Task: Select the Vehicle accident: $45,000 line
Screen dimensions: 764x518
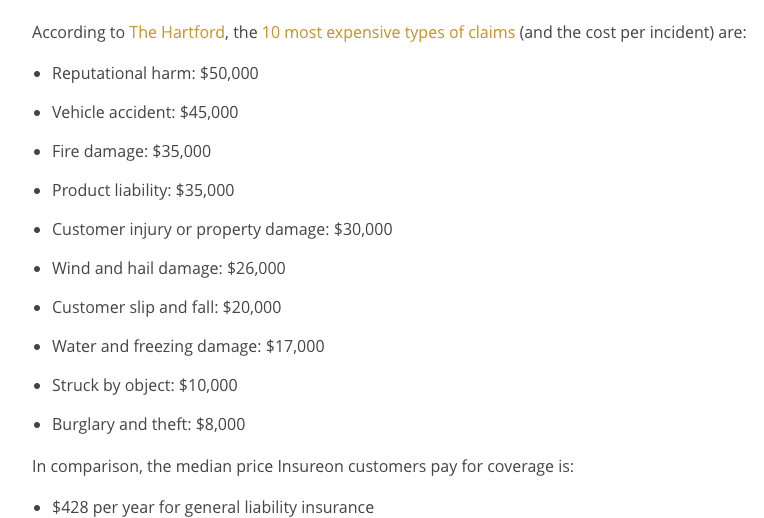Action: pyautogui.click(x=145, y=112)
